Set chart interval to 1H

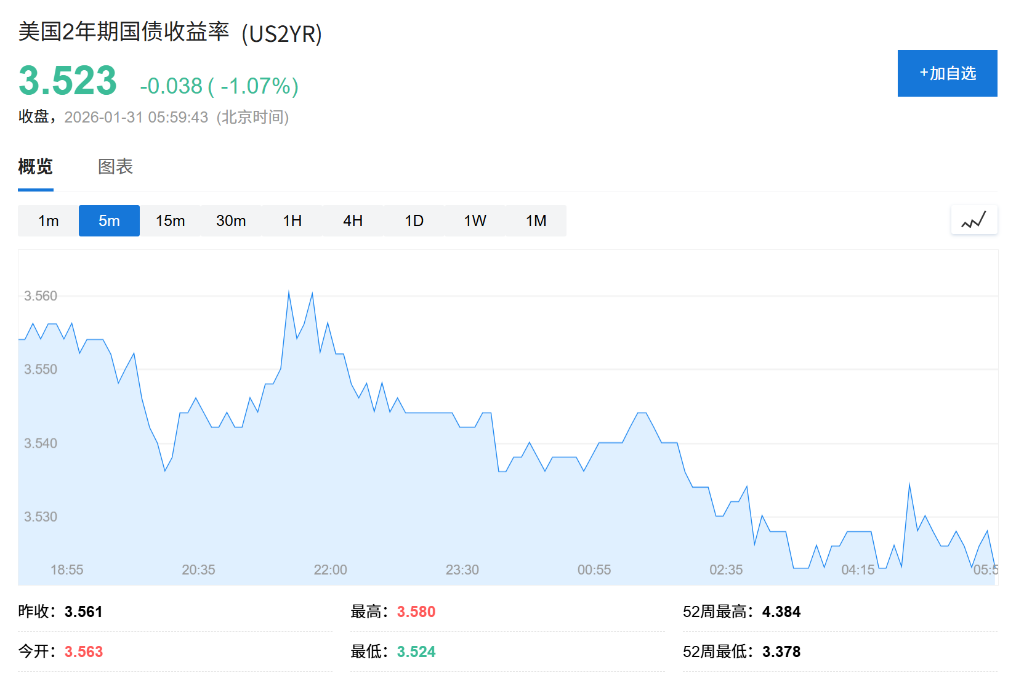[292, 221]
